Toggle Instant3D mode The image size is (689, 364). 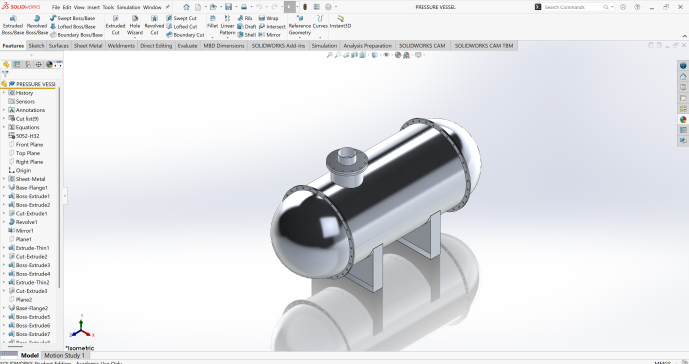pyautogui.click(x=340, y=22)
